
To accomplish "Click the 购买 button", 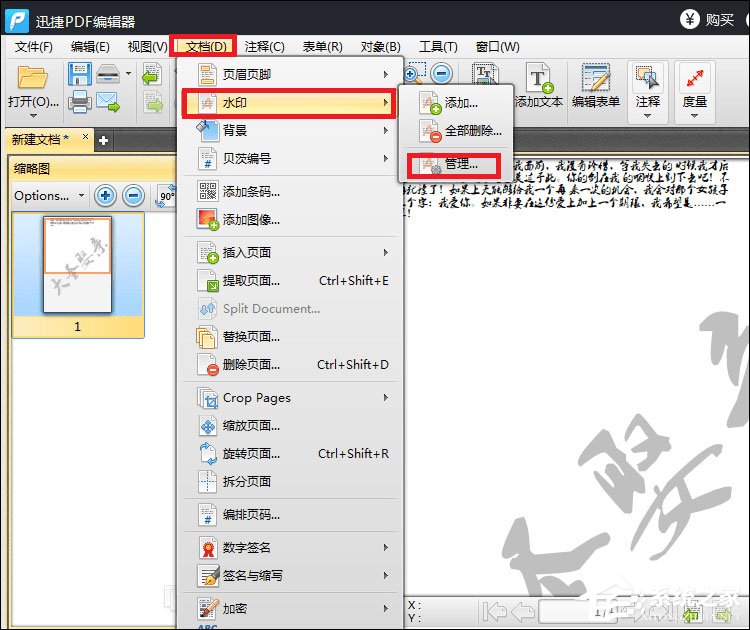I will tap(707, 20).
